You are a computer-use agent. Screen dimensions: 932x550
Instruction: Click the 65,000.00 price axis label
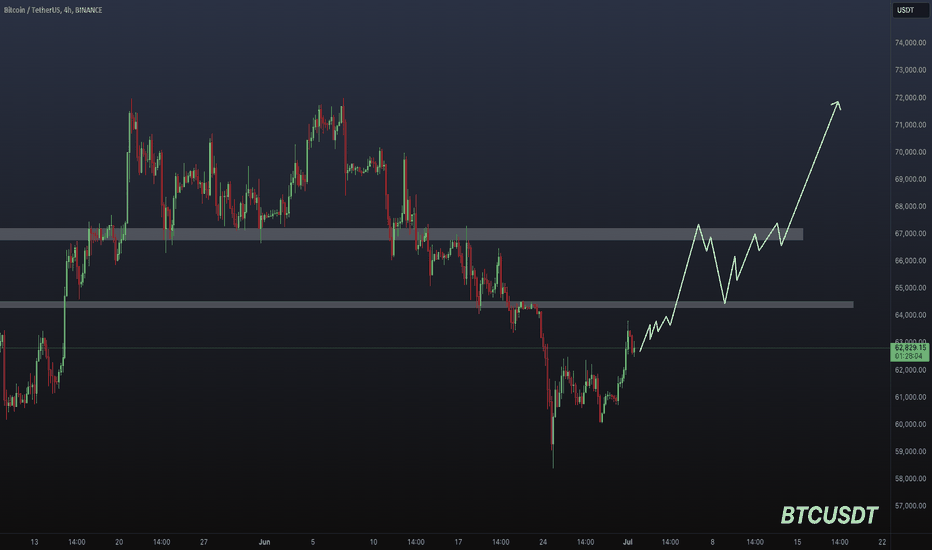coord(910,288)
